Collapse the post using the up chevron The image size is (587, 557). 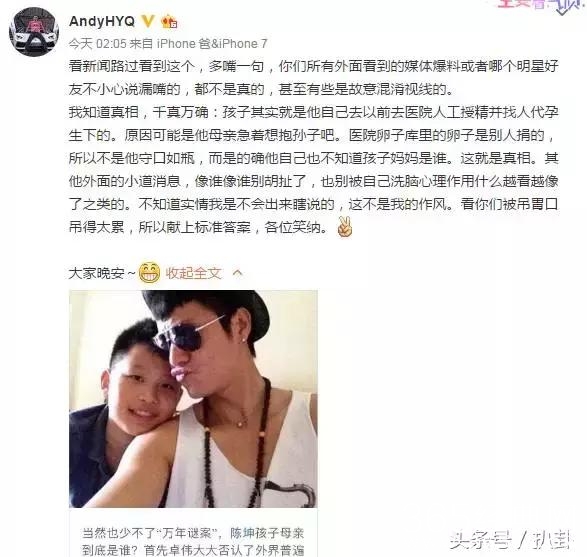tap(237, 273)
